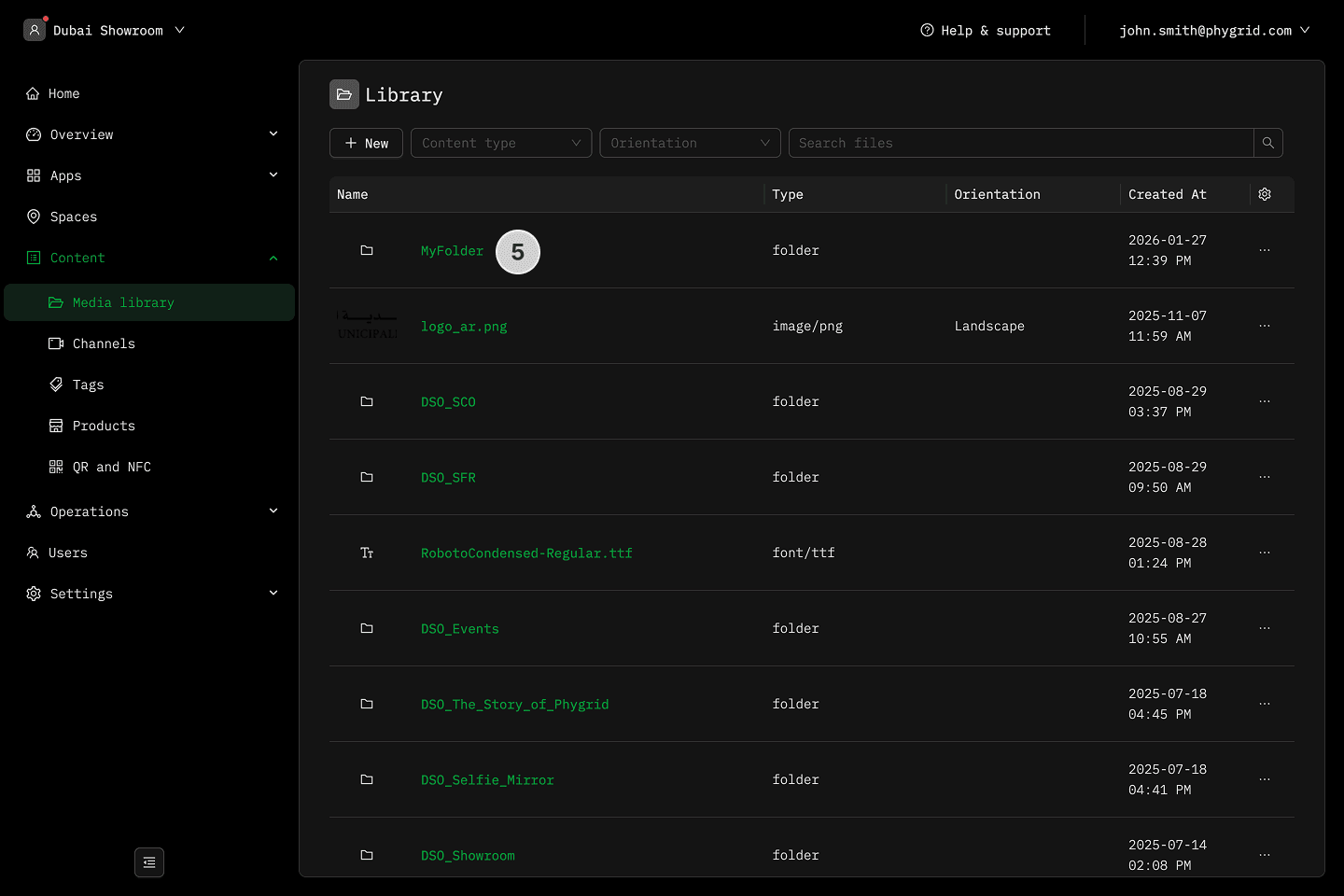
Task: Open row actions for logo_ar.png
Action: tap(1265, 326)
